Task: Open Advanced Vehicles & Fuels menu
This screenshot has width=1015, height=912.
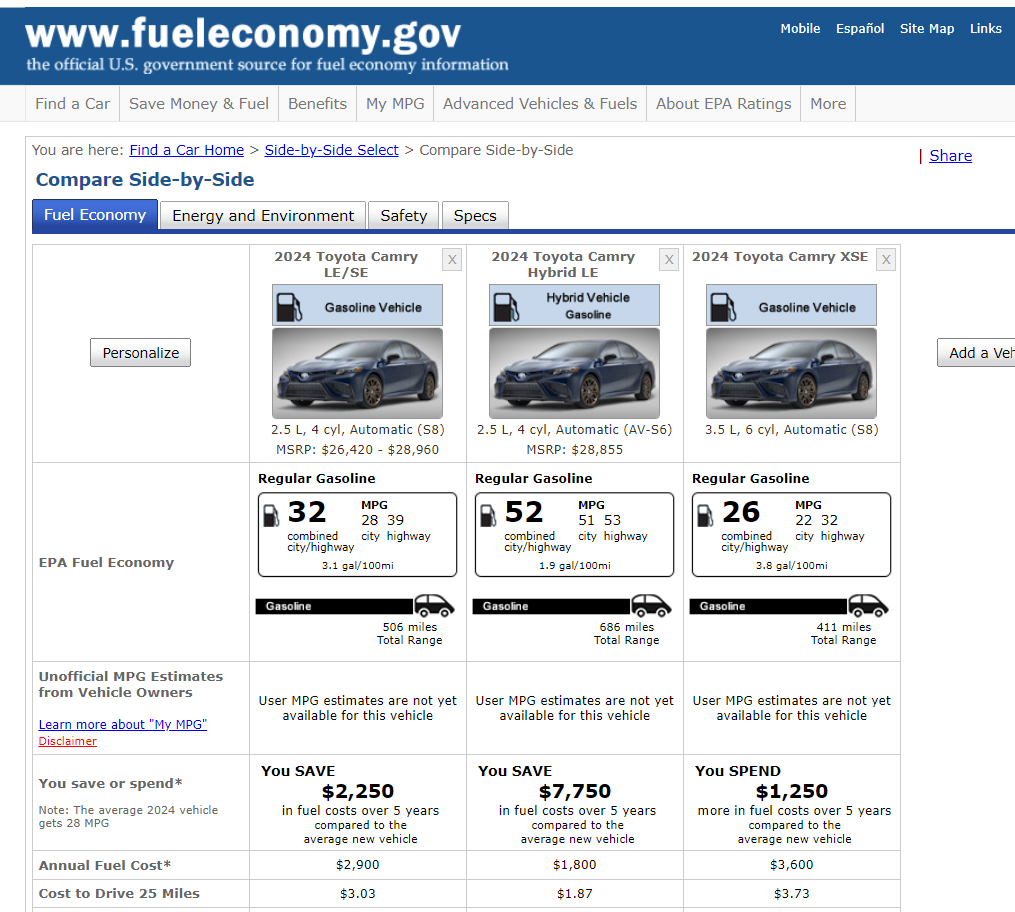Action: [540, 104]
